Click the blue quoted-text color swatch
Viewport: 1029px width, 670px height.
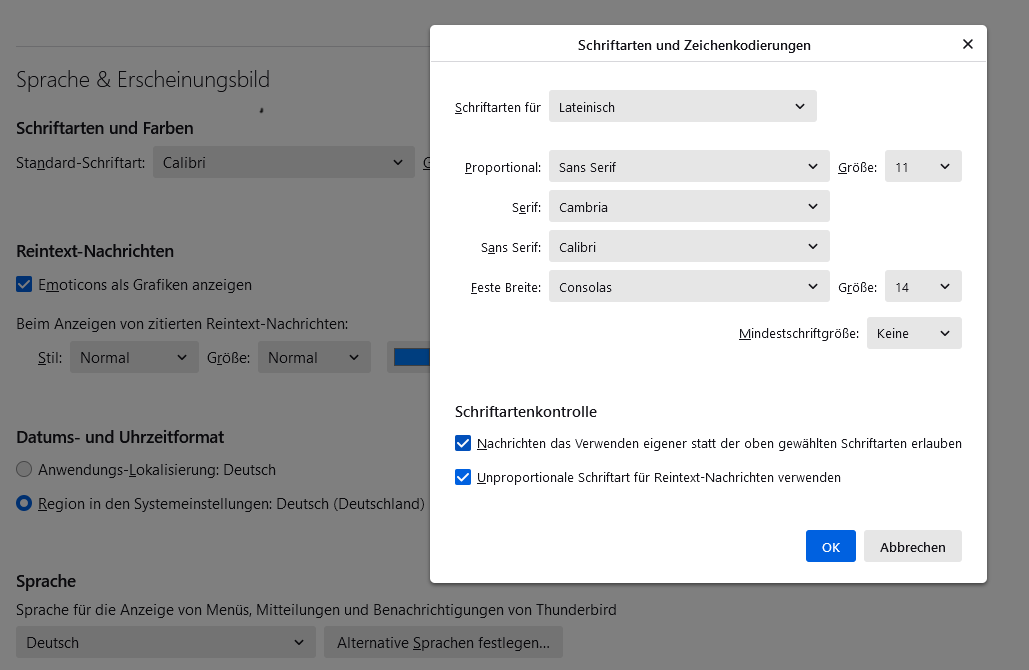point(411,357)
